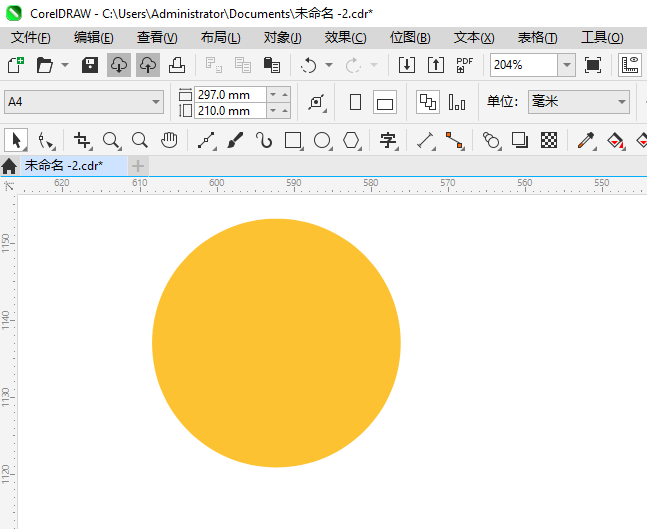
Task: Open the units 毫米 dropdown
Action: (620, 102)
